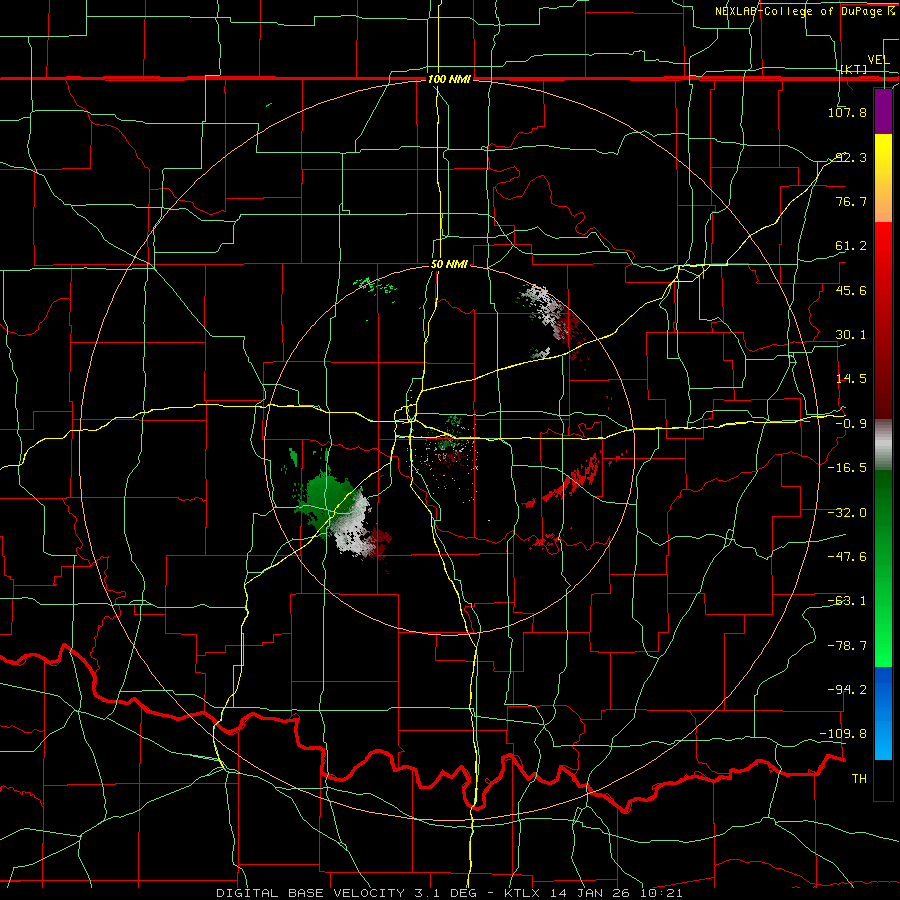The image size is (900, 900).
Task: Pick the yellow-orange segment of the velocity scale
Action: tap(883, 178)
